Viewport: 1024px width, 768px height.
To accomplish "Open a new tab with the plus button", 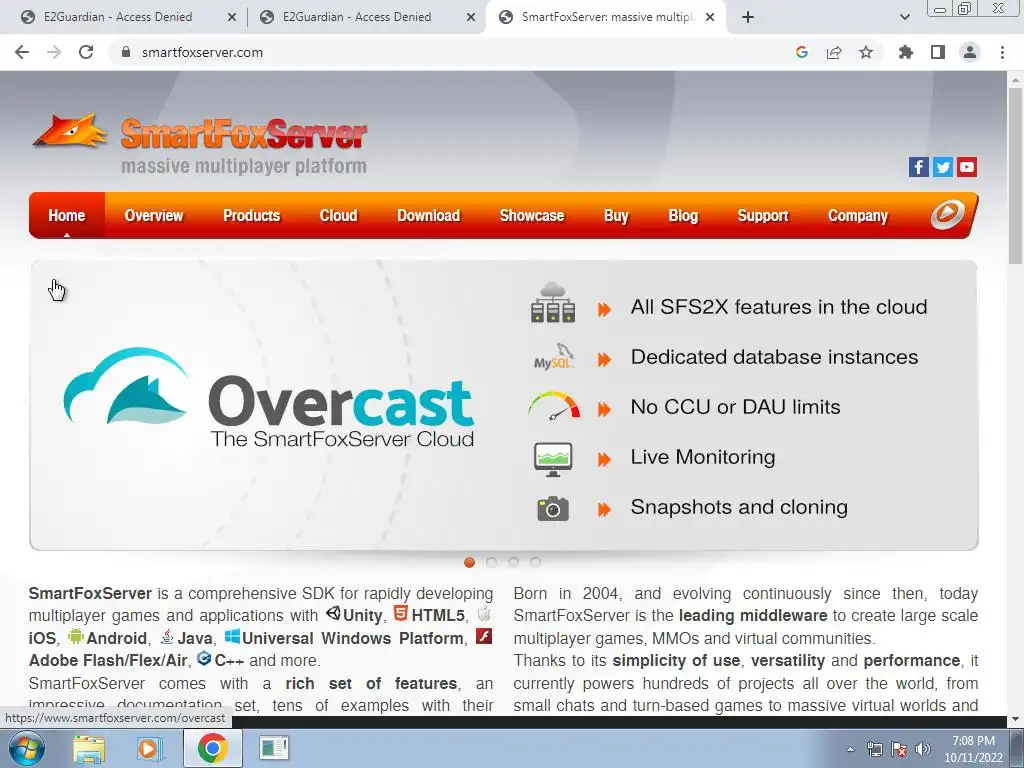I will point(748,17).
